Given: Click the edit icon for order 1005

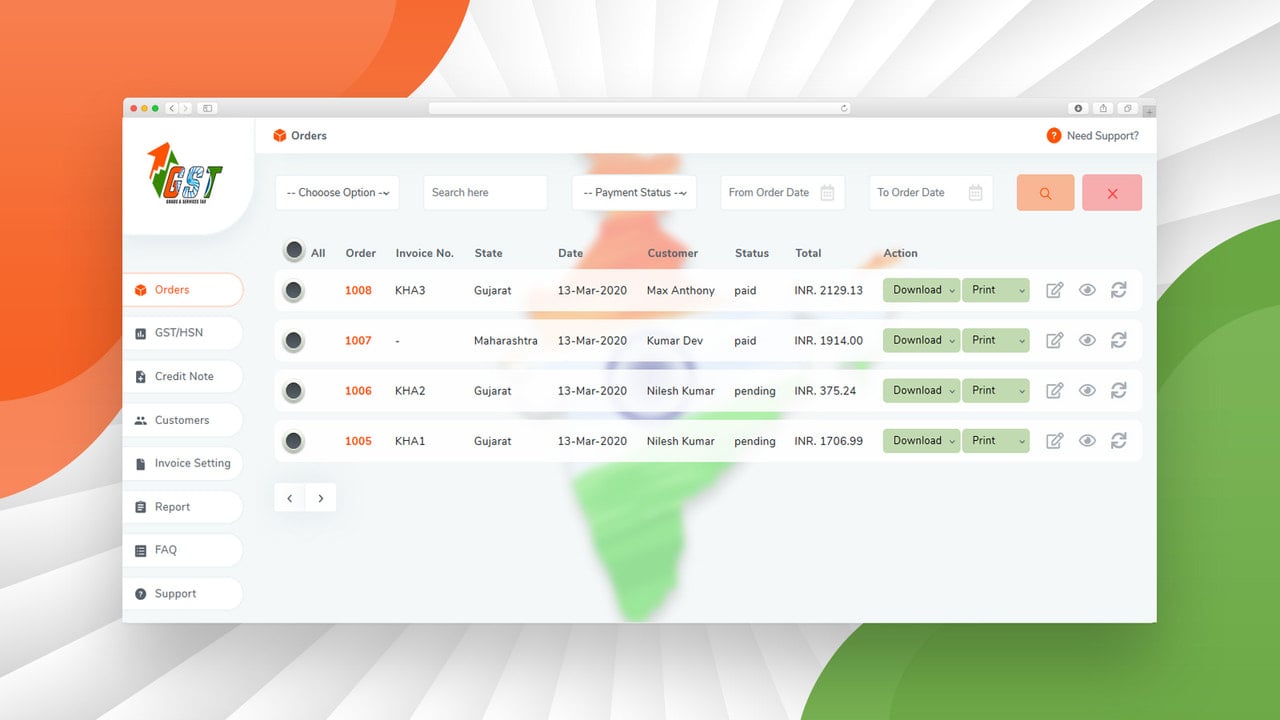Looking at the screenshot, I should tap(1054, 441).
